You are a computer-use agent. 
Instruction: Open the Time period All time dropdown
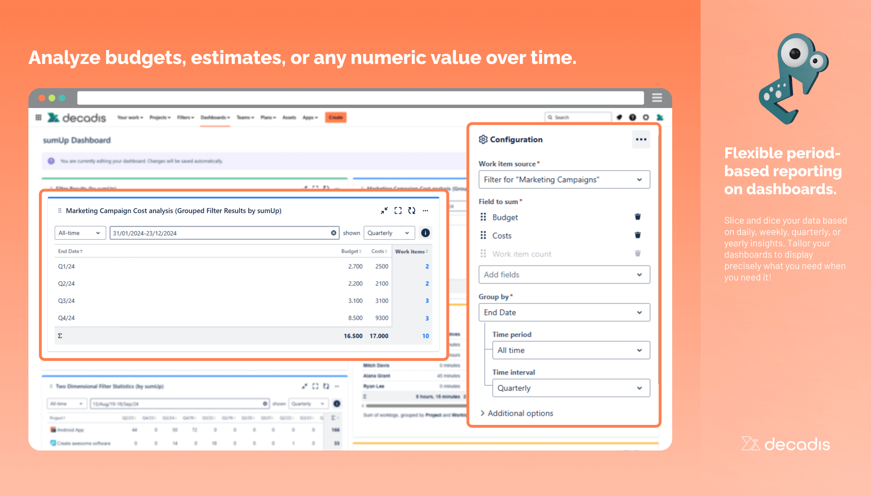click(571, 350)
